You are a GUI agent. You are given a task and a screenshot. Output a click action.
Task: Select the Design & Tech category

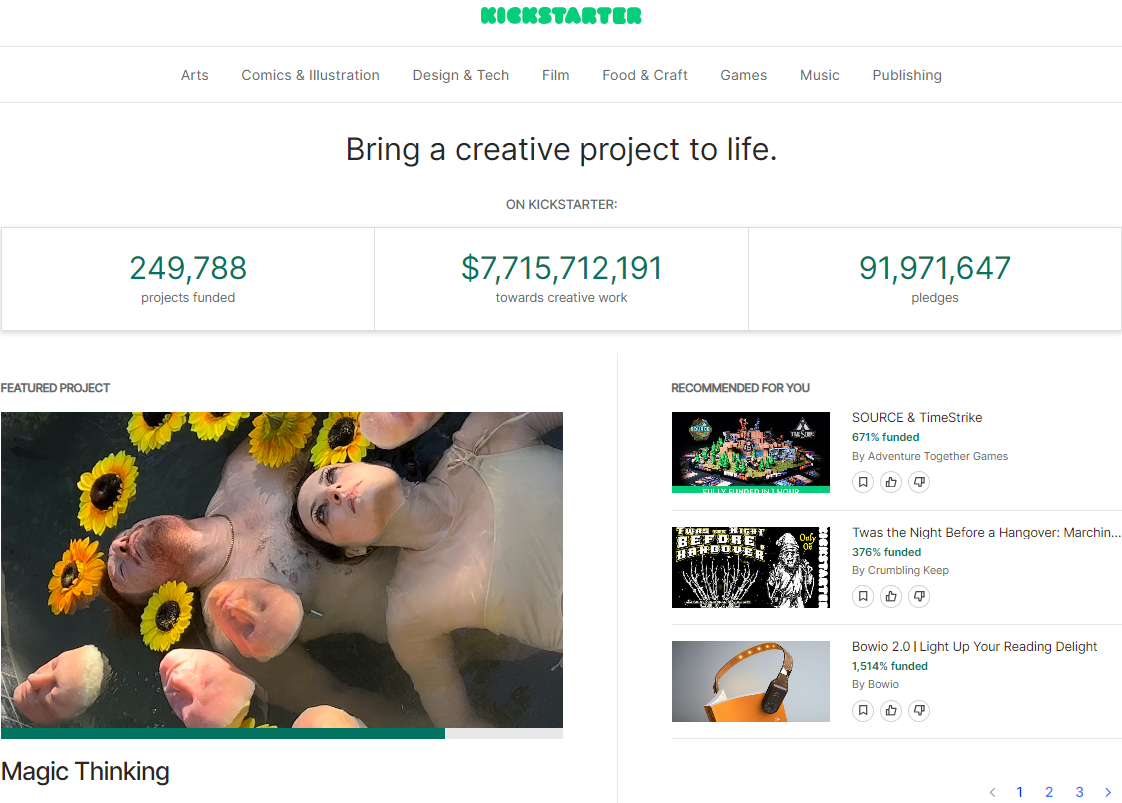pyautogui.click(x=460, y=75)
